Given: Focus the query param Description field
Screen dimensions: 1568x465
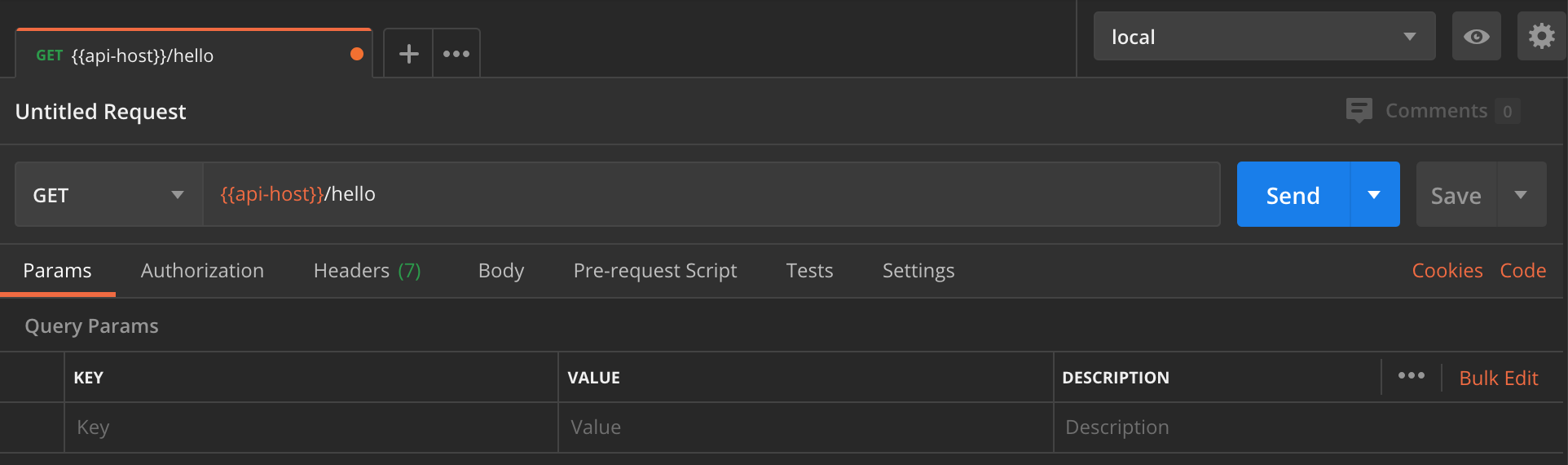Looking at the screenshot, I should click(x=1309, y=427).
